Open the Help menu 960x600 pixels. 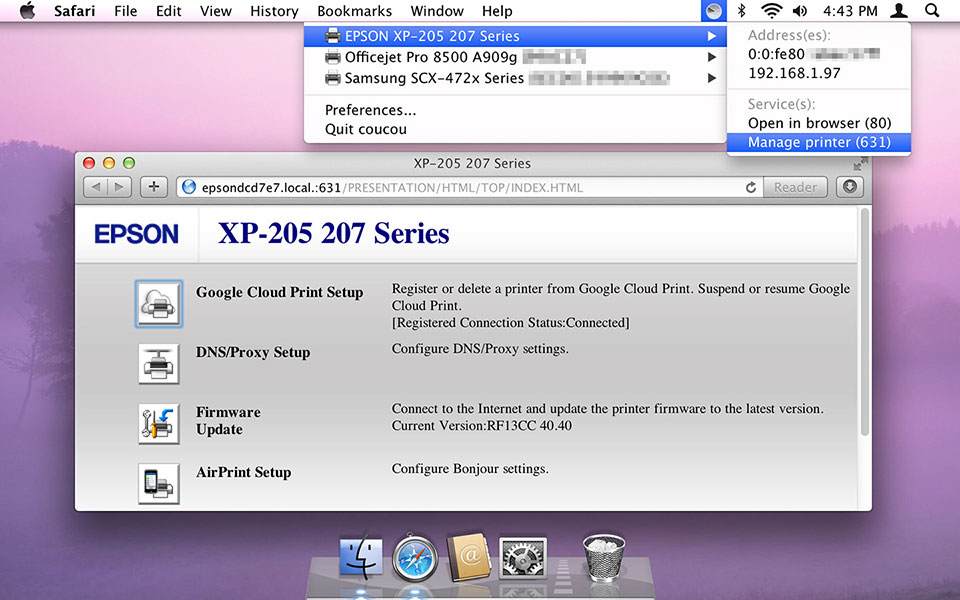pyautogui.click(x=497, y=11)
